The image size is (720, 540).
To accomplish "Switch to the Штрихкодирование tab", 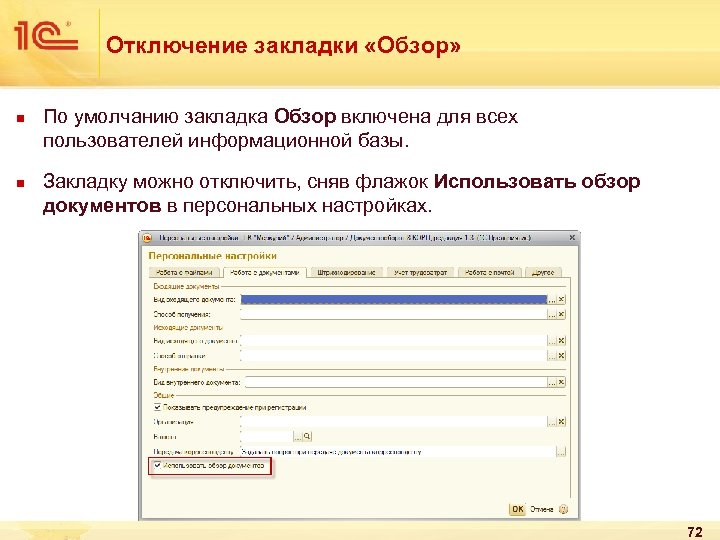I will [346, 272].
